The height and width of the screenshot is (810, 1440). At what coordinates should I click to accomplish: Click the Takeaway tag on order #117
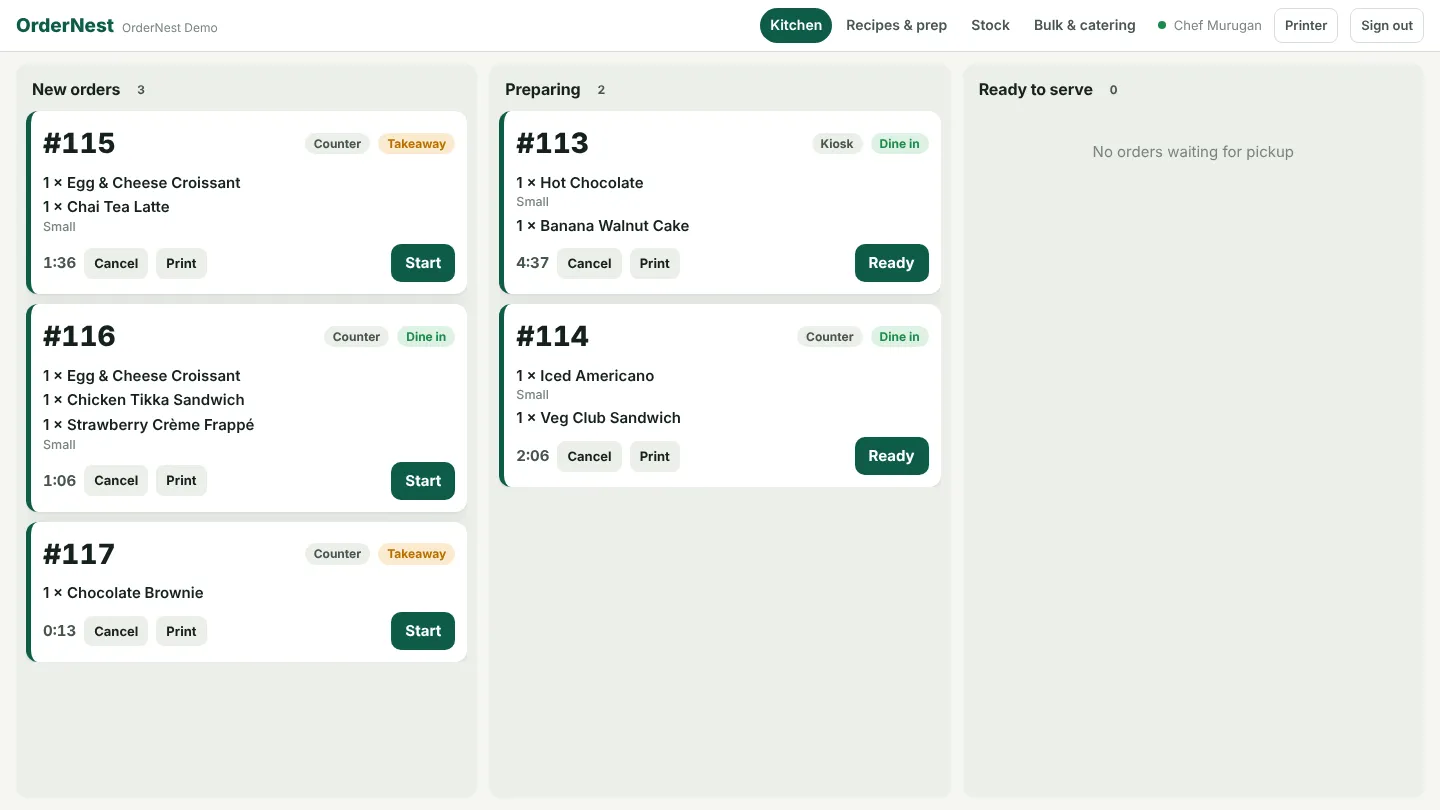[416, 554]
